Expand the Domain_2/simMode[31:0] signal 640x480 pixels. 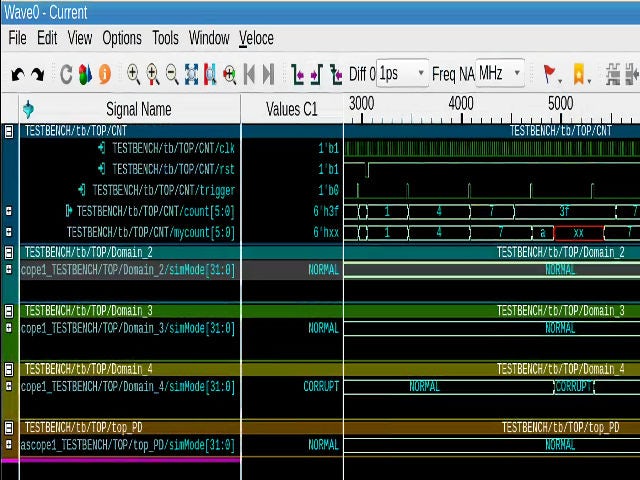click(x=9, y=269)
